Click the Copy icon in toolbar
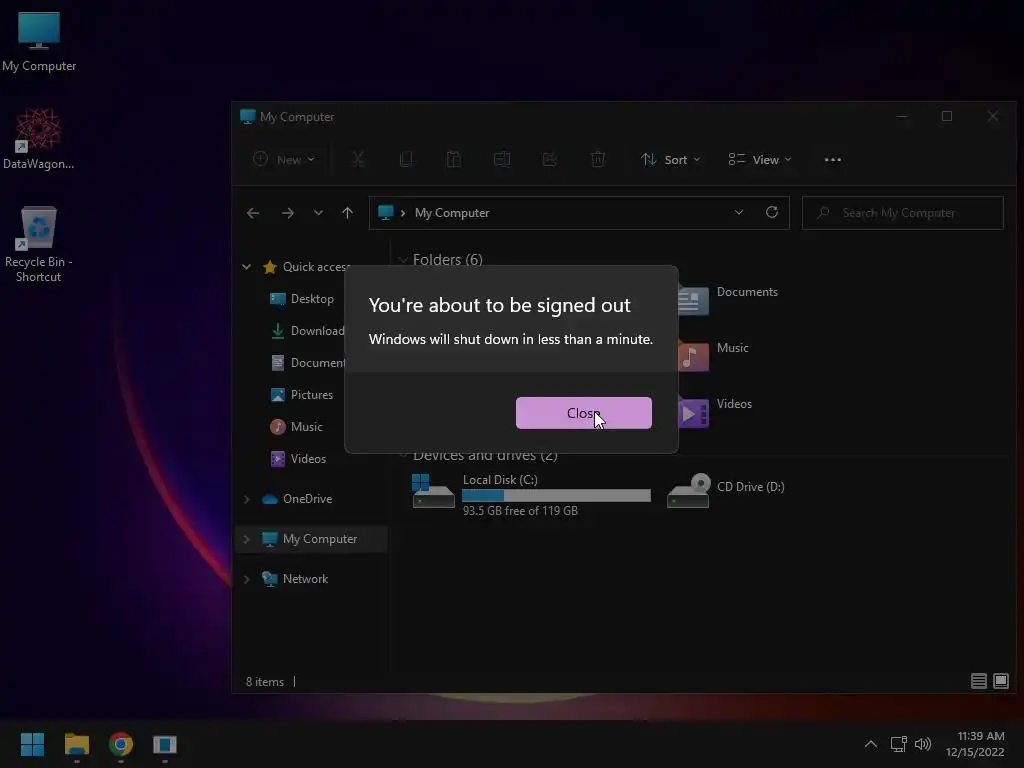This screenshot has width=1024, height=768. point(406,159)
